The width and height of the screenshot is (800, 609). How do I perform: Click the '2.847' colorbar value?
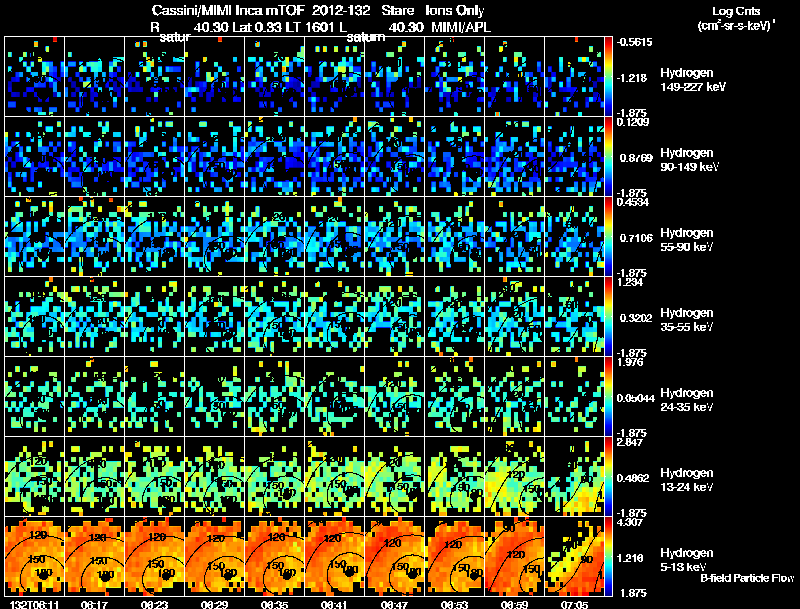630,443
